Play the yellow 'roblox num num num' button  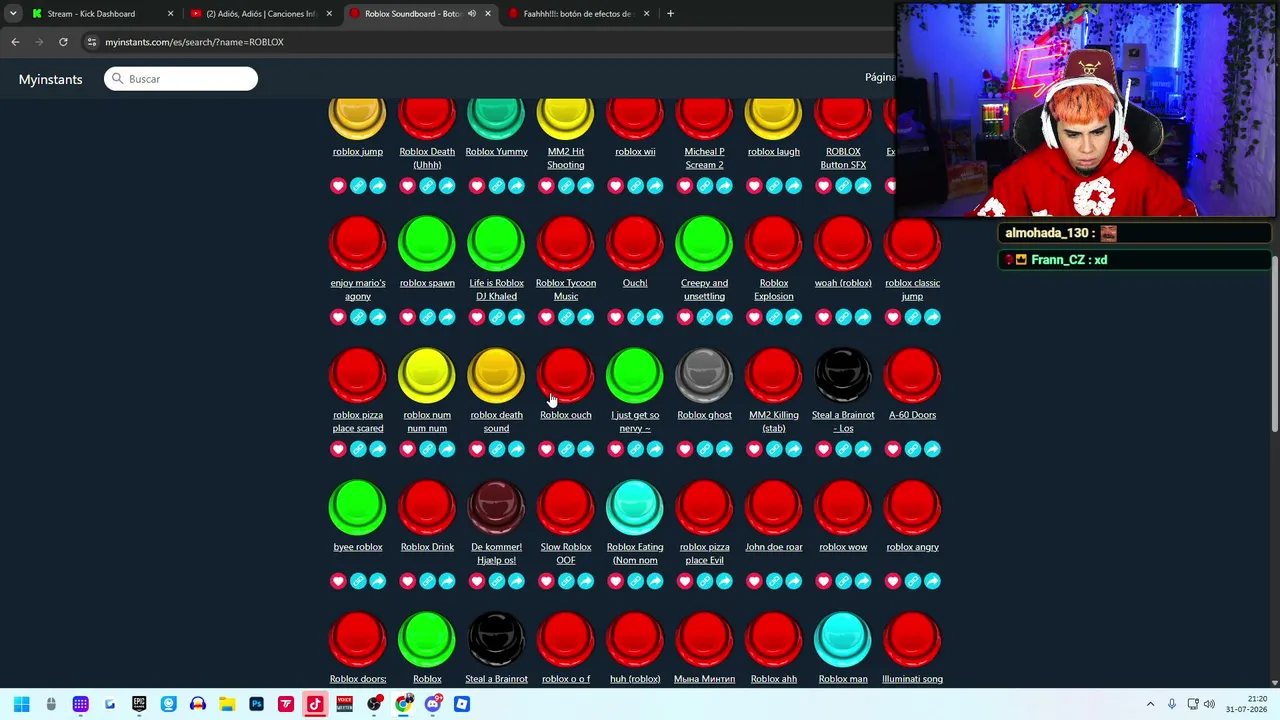[427, 375]
